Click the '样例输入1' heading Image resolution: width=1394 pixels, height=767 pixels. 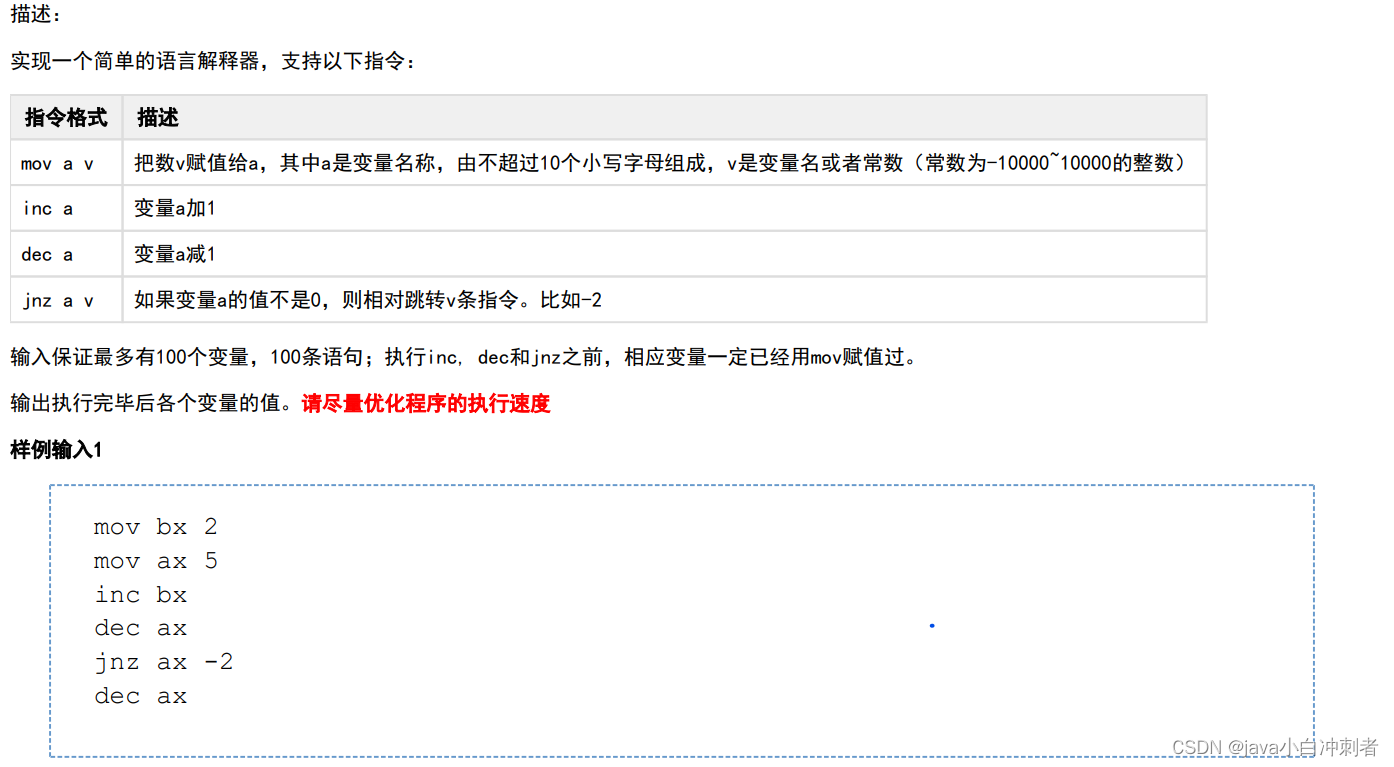pyautogui.click(x=56, y=450)
